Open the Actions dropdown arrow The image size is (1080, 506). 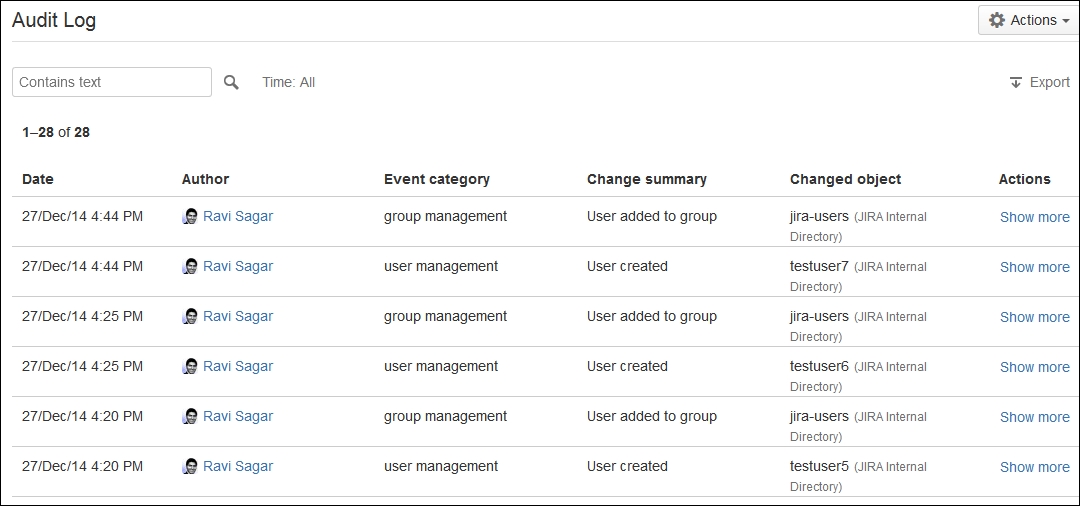click(x=1066, y=21)
